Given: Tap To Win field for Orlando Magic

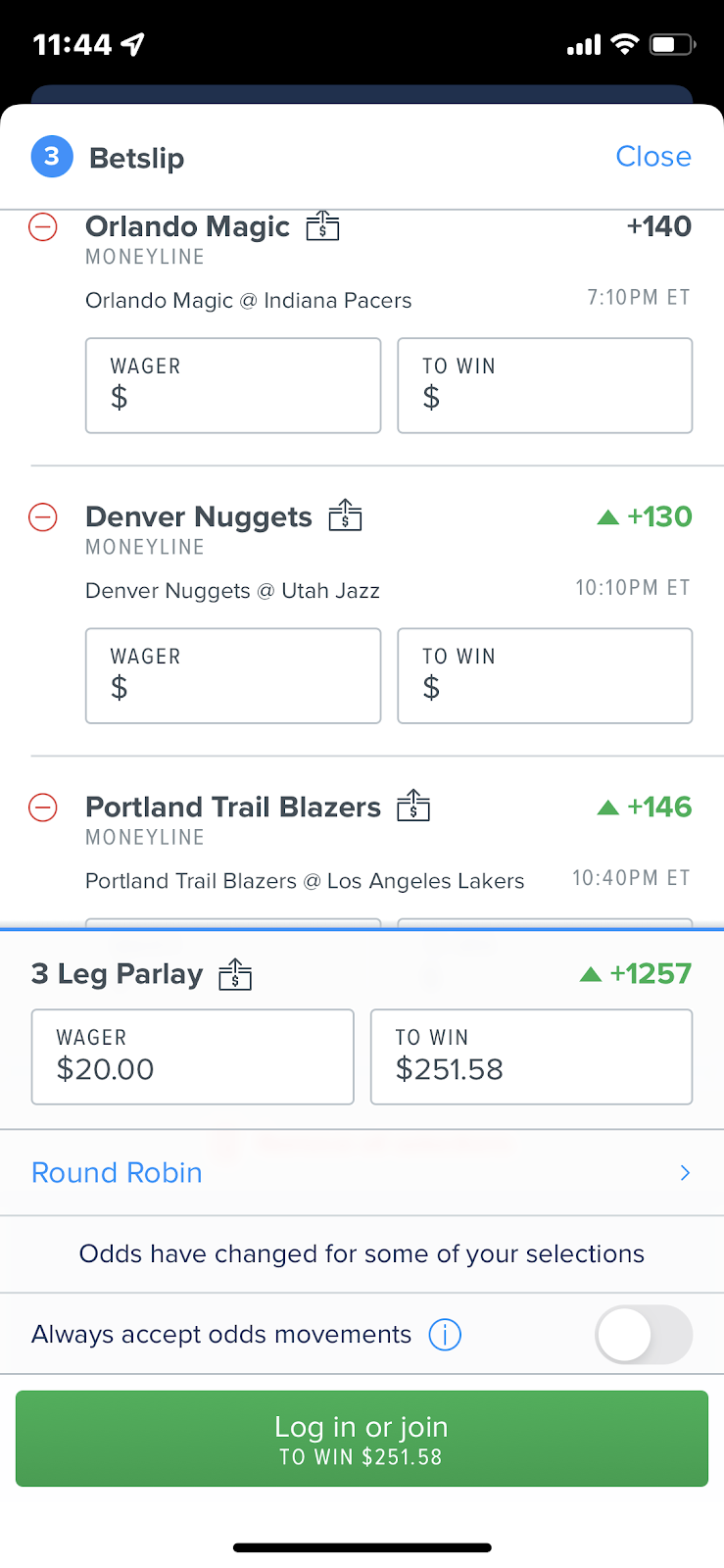Looking at the screenshot, I should coord(545,385).
